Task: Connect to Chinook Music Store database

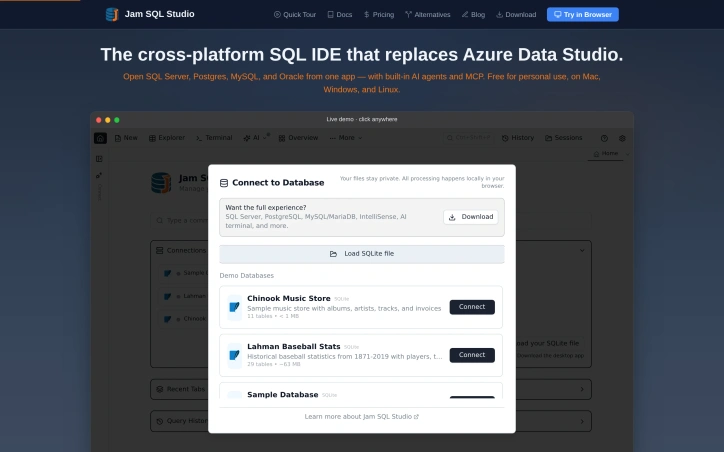Action: [x=472, y=307]
